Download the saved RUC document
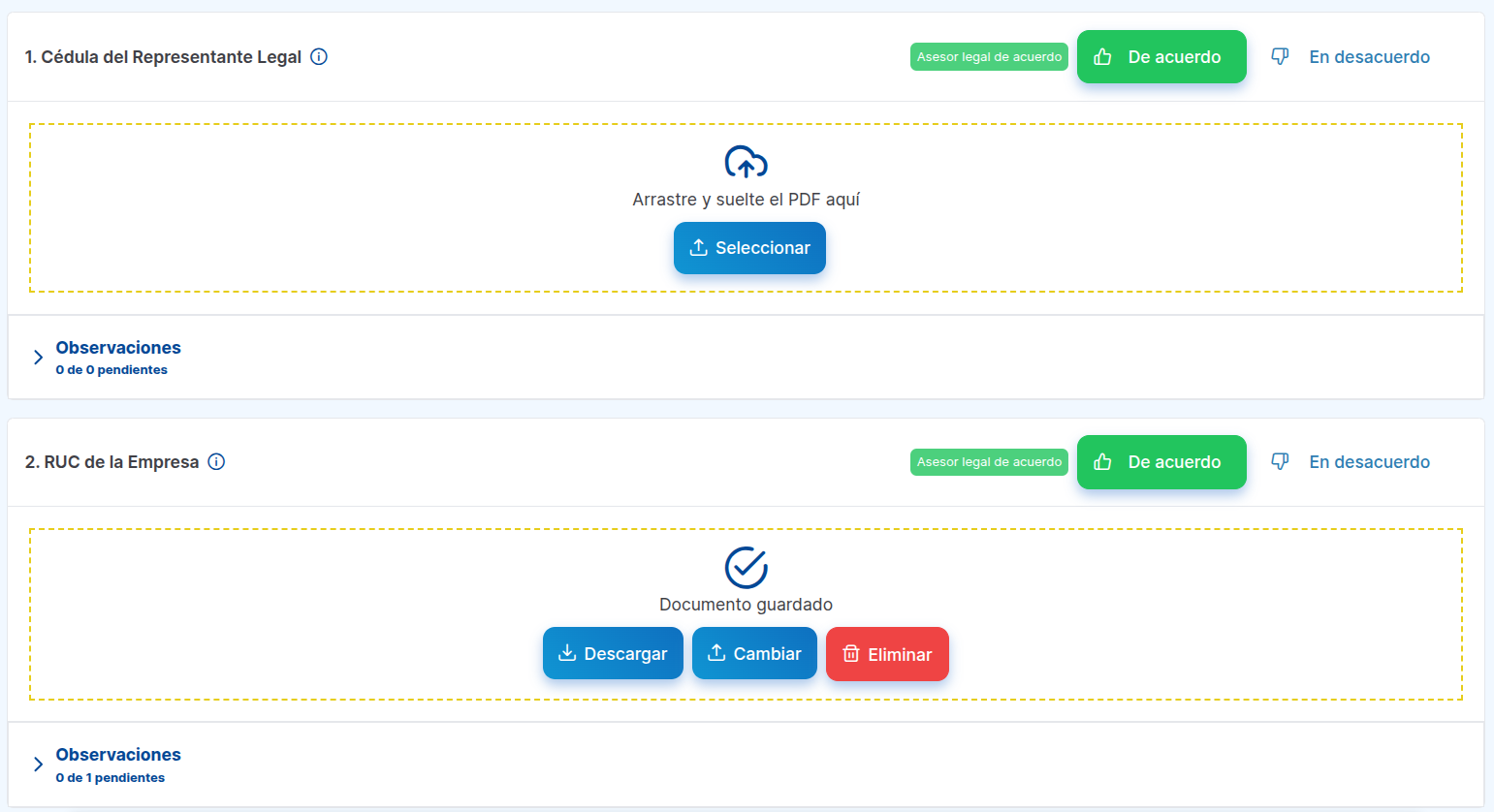Viewport: 1494px width, 812px height. click(x=613, y=654)
